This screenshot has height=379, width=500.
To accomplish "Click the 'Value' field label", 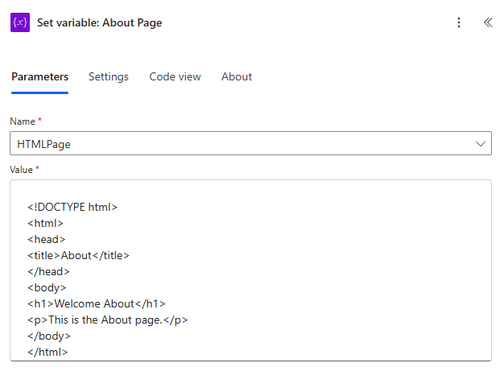I will 21,170.
